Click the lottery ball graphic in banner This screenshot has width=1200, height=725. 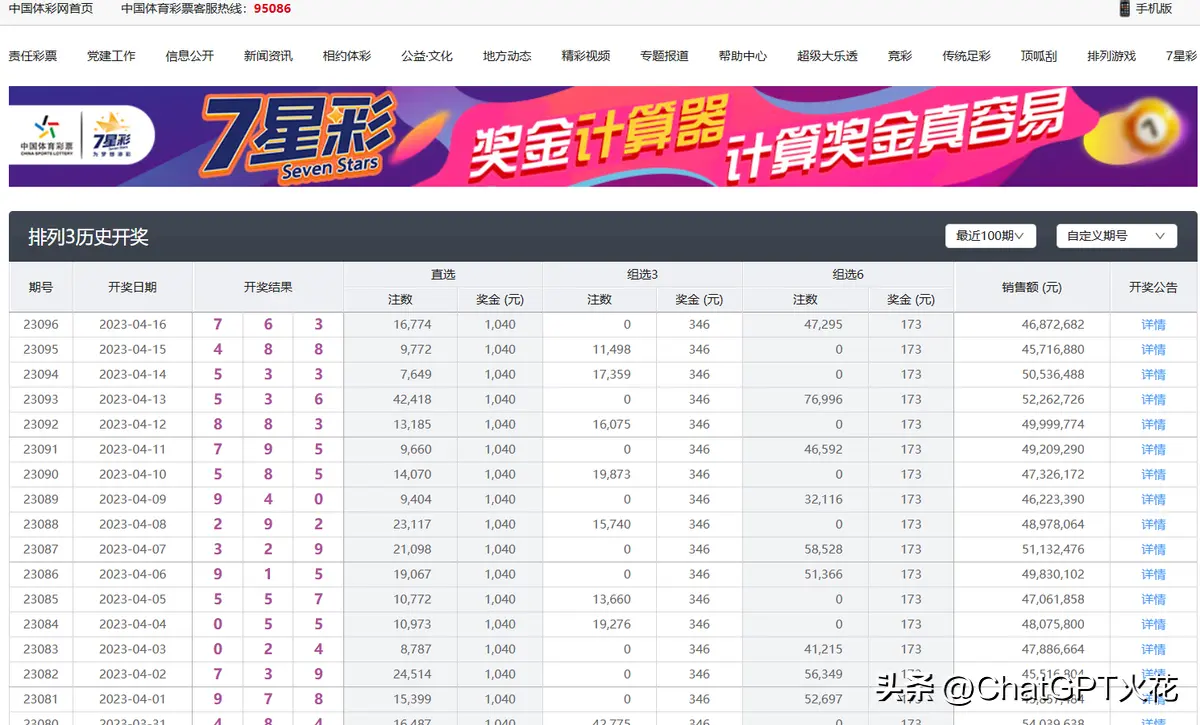tap(1150, 130)
